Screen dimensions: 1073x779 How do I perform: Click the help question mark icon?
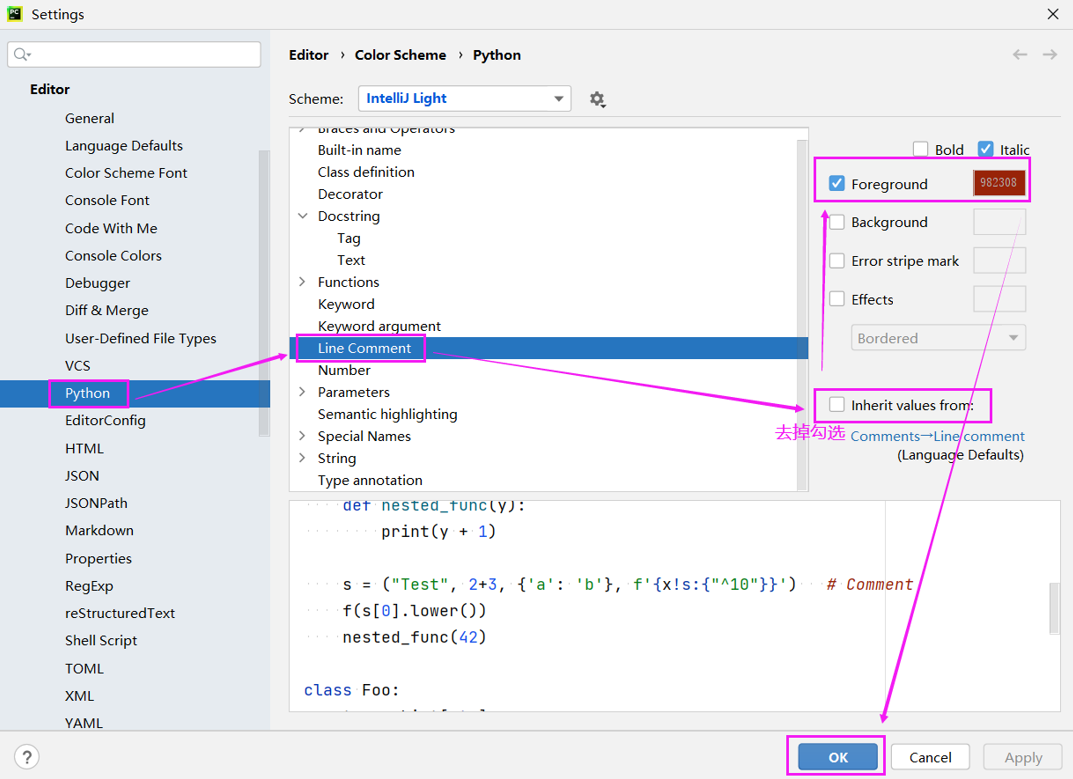27,757
